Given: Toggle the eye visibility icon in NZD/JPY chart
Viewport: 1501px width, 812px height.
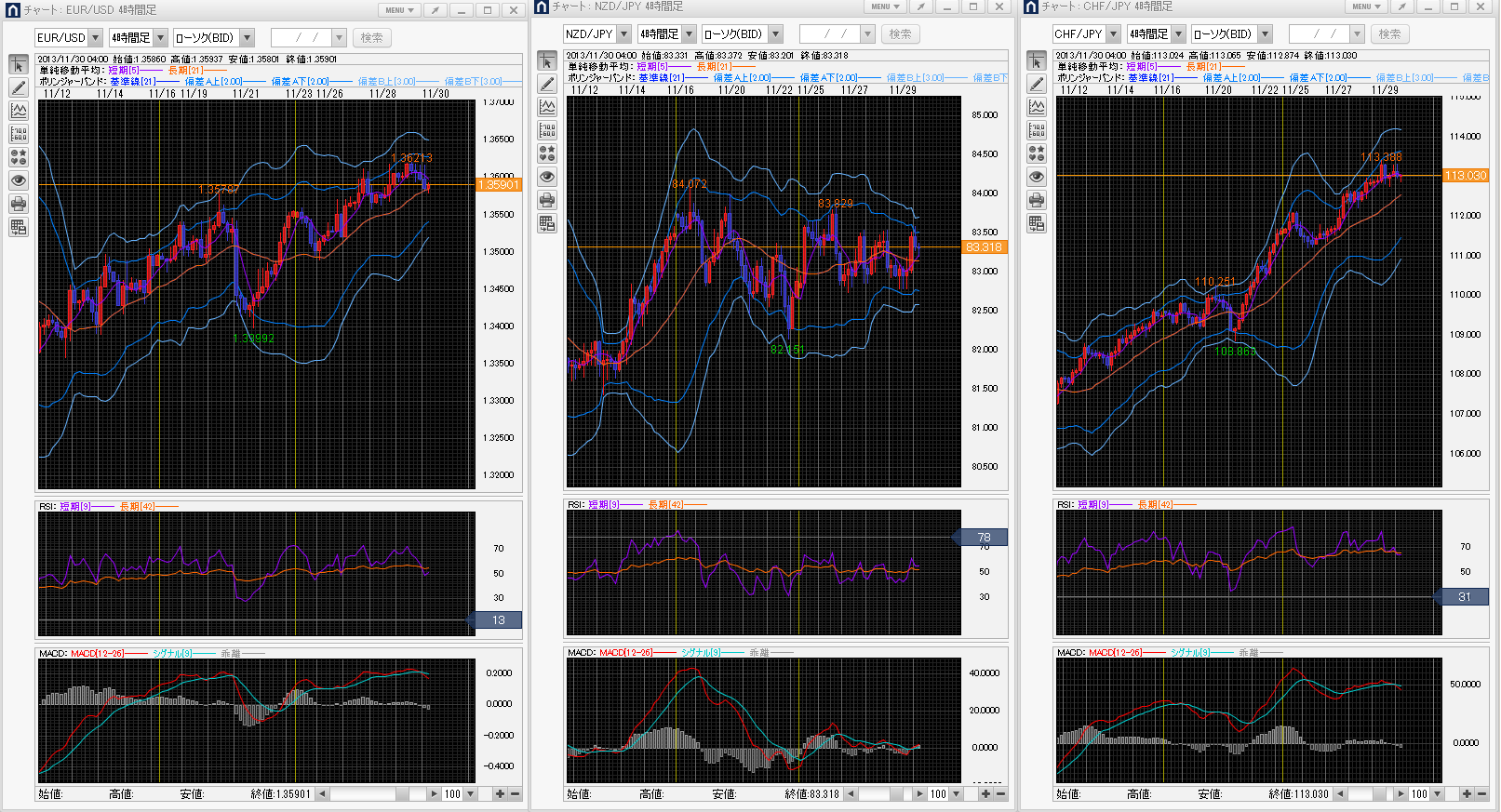Looking at the screenshot, I should tap(547, 177).
